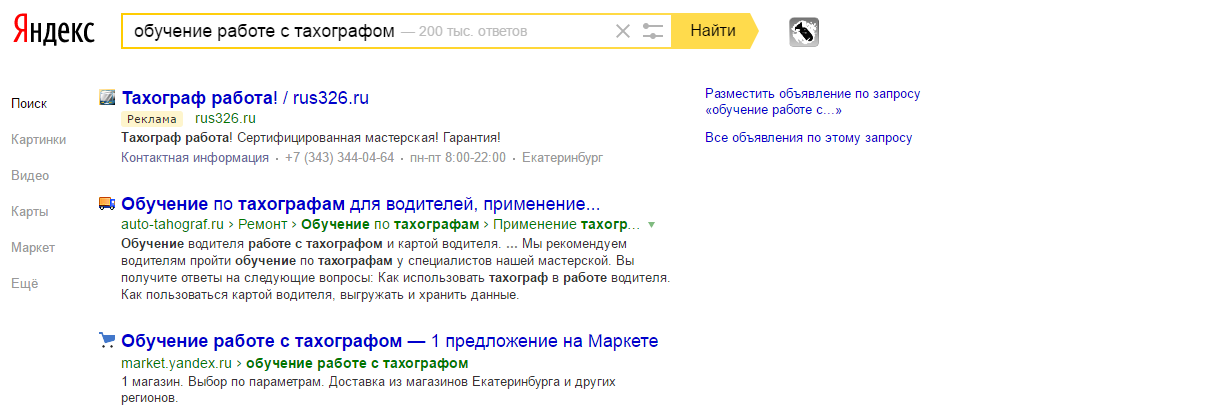
Task: Switch to Картинки search section
Action: pos(39,139)
